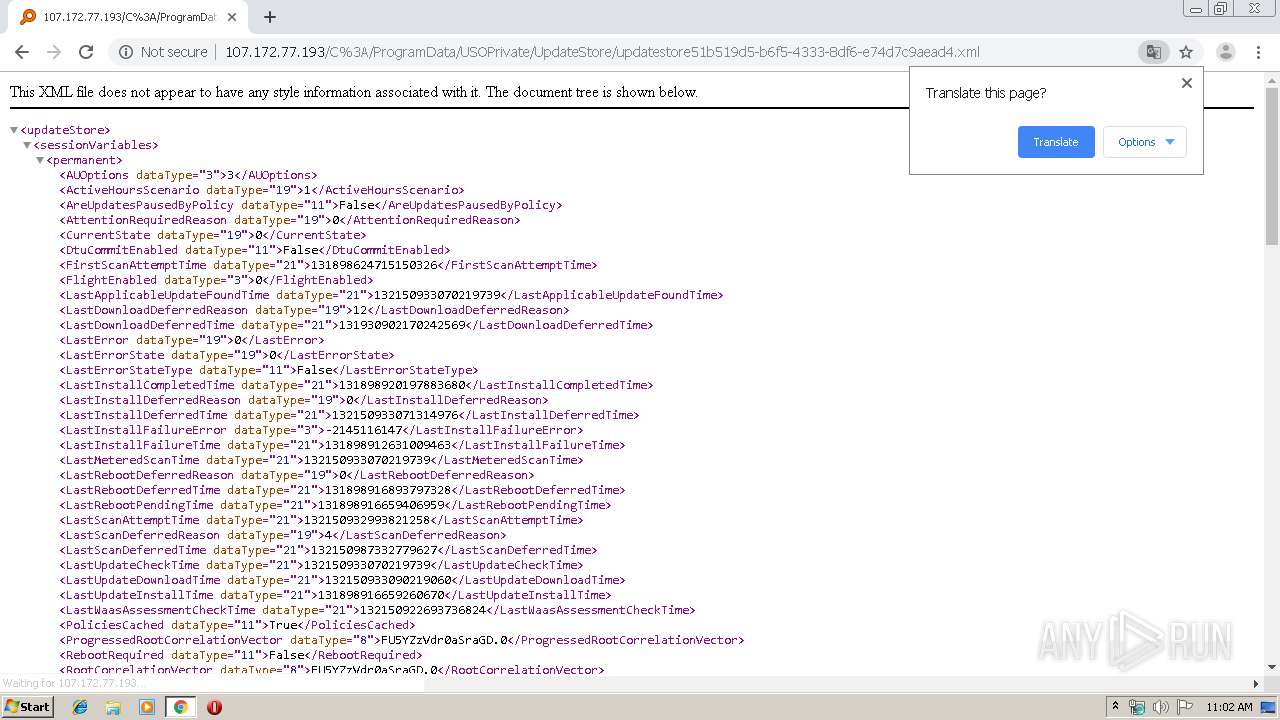Click the FirstScanAttemptTime line
This screenshot has height=720, width=1280.
328,265
